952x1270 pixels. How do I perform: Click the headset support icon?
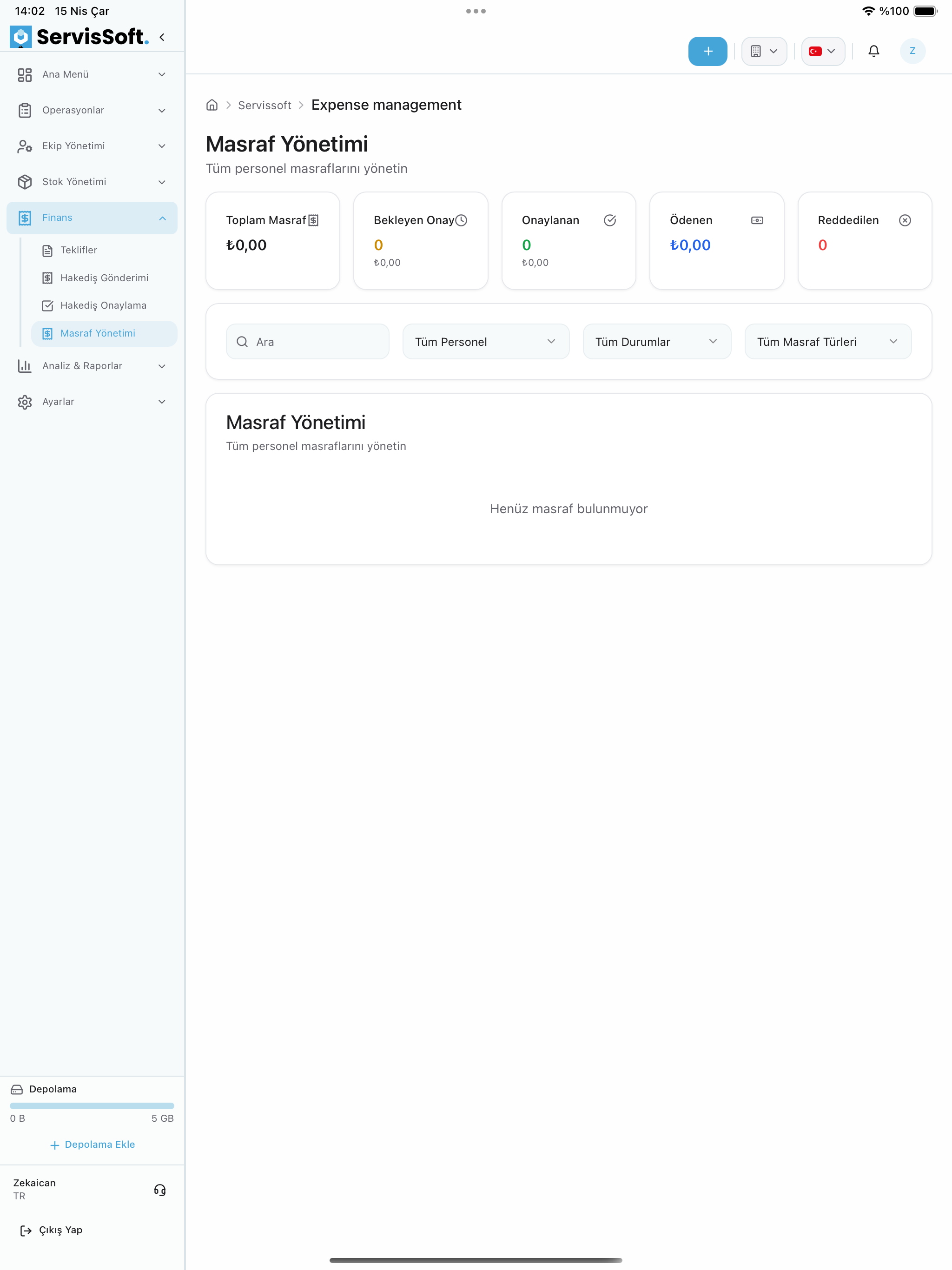coord(159,1190)
